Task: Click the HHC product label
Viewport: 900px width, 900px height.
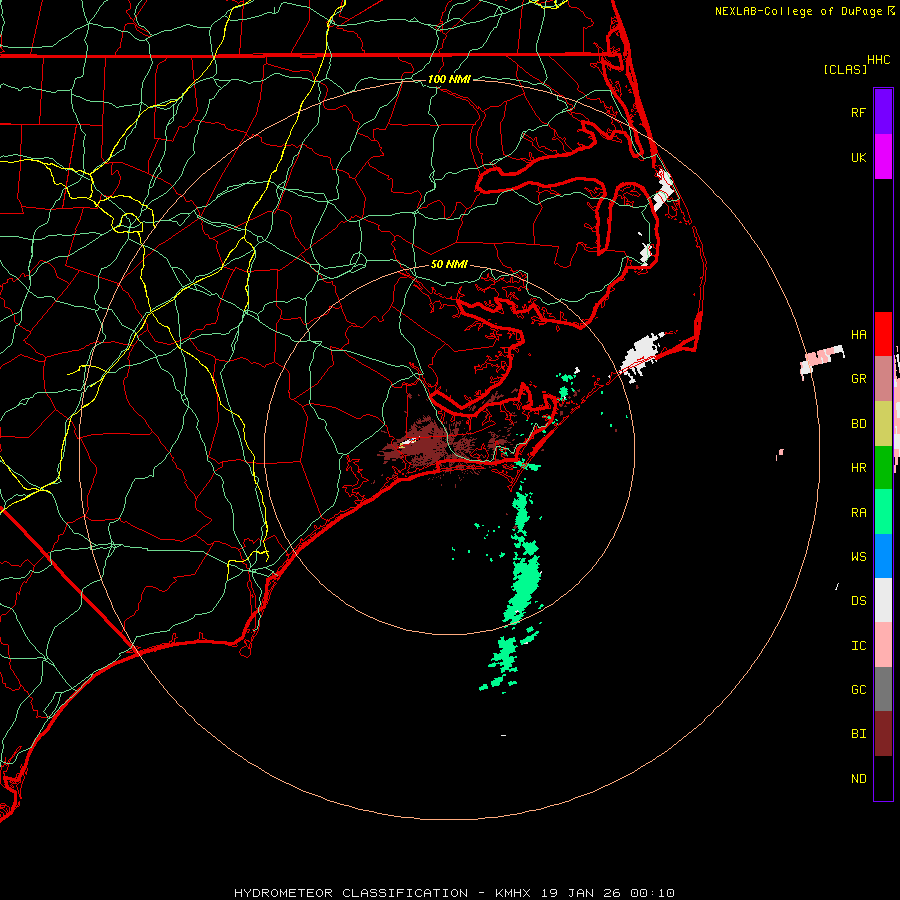Action: click(878, 60)
